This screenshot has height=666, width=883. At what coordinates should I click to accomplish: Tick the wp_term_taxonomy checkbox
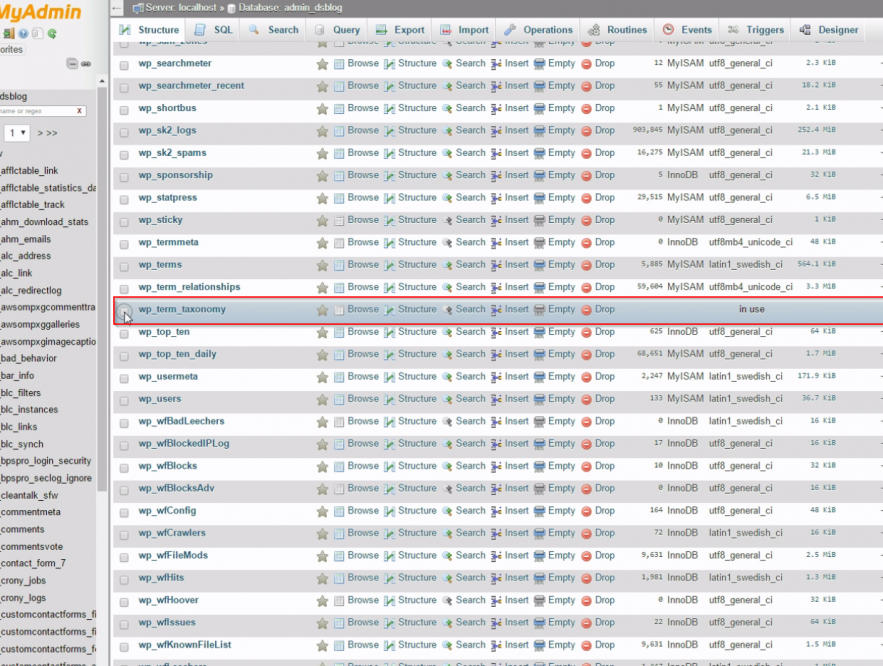pyautogui.click(x=124, y=311)
